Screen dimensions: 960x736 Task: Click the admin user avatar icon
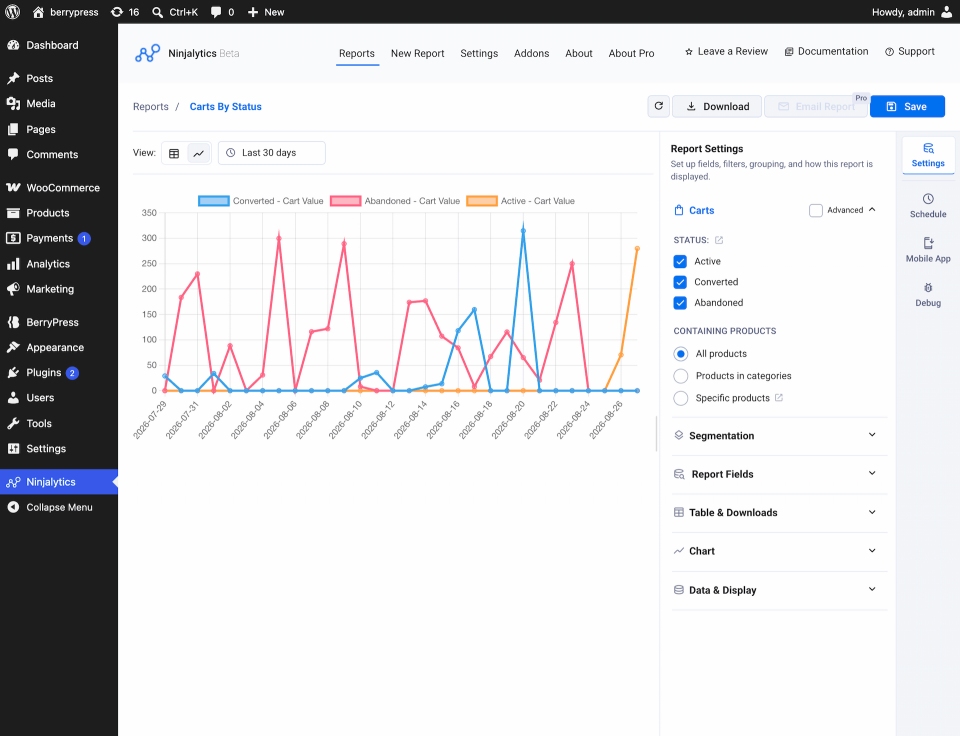[x=947, y=12]
